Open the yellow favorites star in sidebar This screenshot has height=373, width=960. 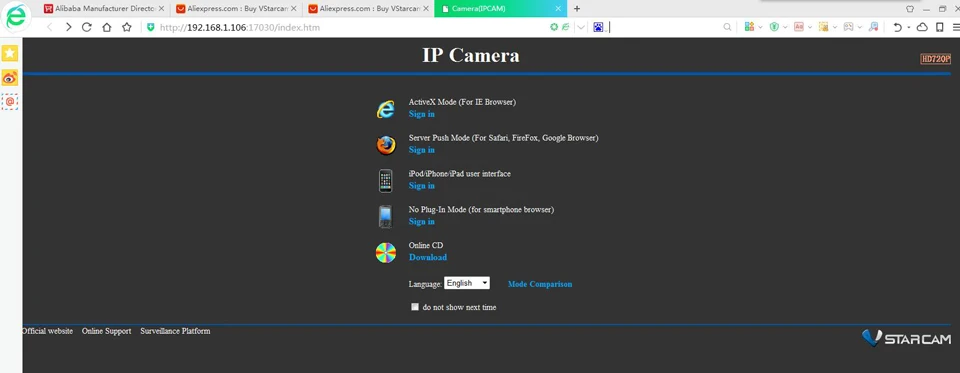10,53
